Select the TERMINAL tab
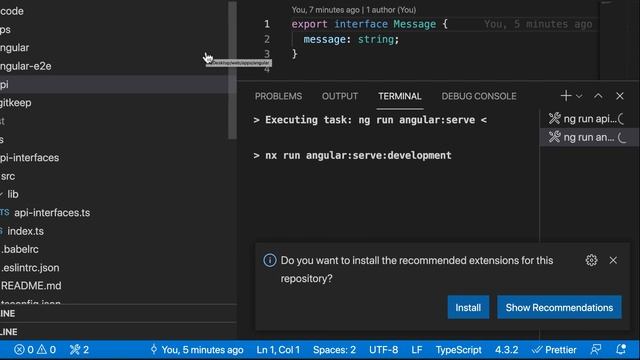 click(x=400, y=96)
